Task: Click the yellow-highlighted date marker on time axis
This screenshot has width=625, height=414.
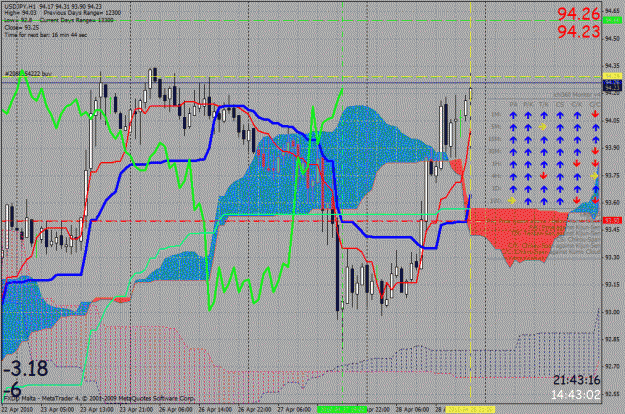Action: coord(470,410)
